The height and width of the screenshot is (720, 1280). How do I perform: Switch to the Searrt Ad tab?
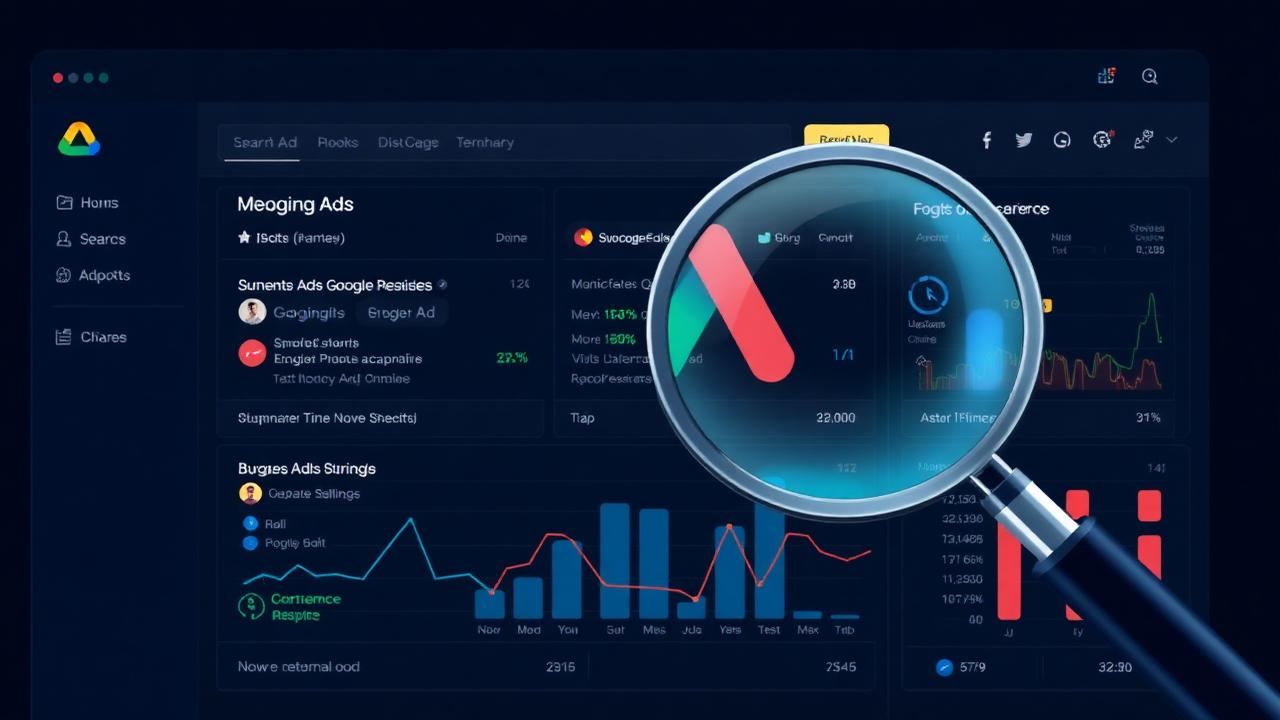click(x=265, y=142)
